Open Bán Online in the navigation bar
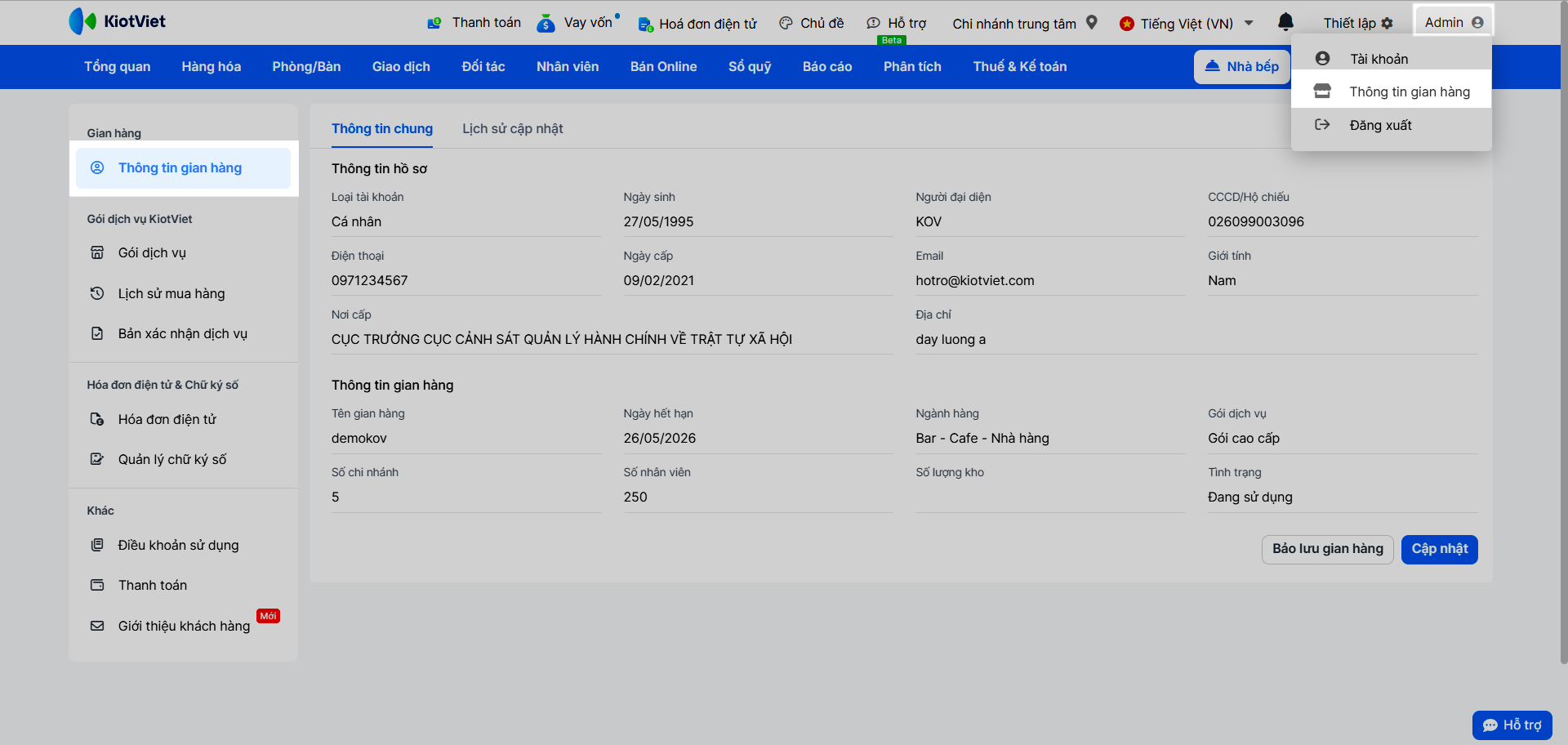1568x745 pixels. tap(664, 67)
